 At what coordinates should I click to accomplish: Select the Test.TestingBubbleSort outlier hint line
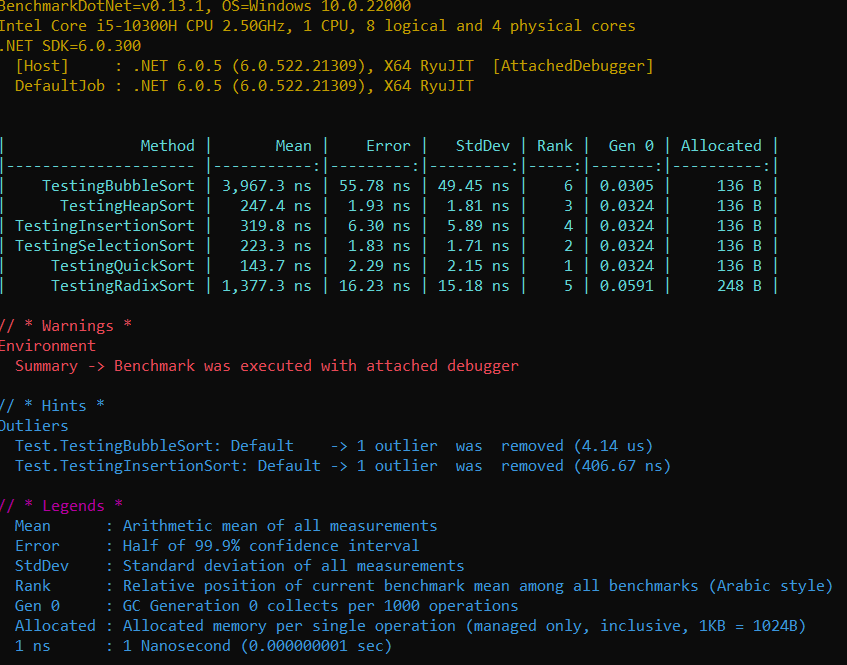(334, 446)
